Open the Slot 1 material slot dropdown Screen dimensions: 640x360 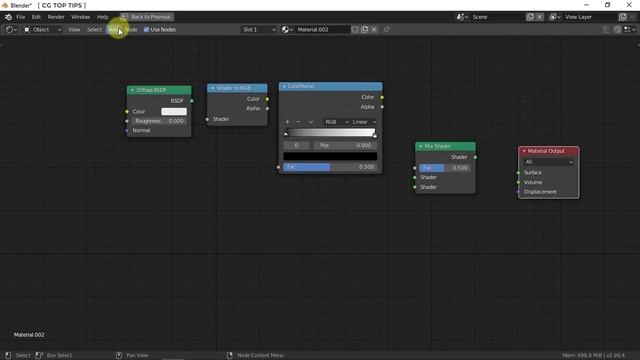click(x=259, y=30)
